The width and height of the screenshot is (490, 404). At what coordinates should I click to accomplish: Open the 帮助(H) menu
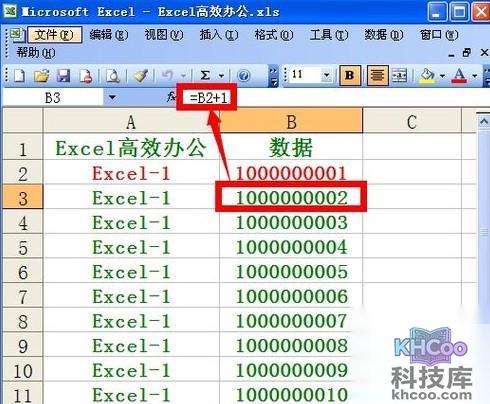[36, 52]
